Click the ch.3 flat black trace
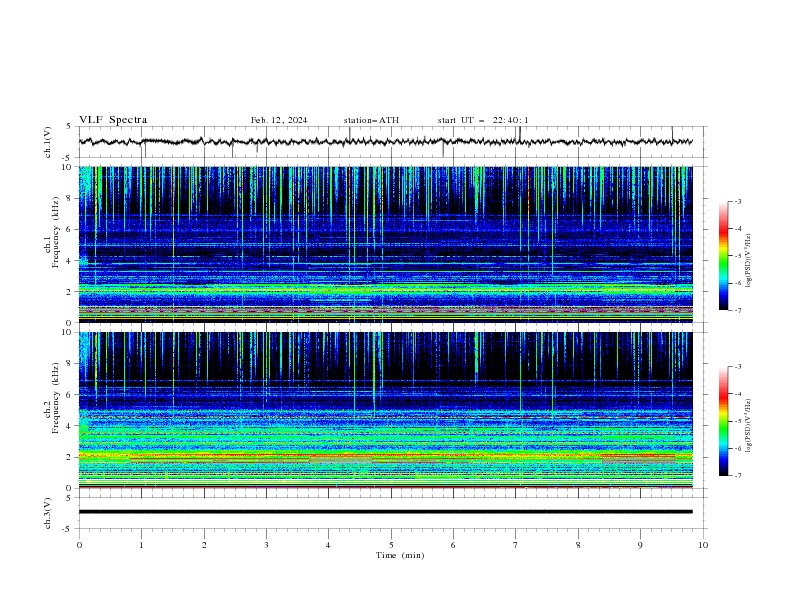 tap(386, 512)
